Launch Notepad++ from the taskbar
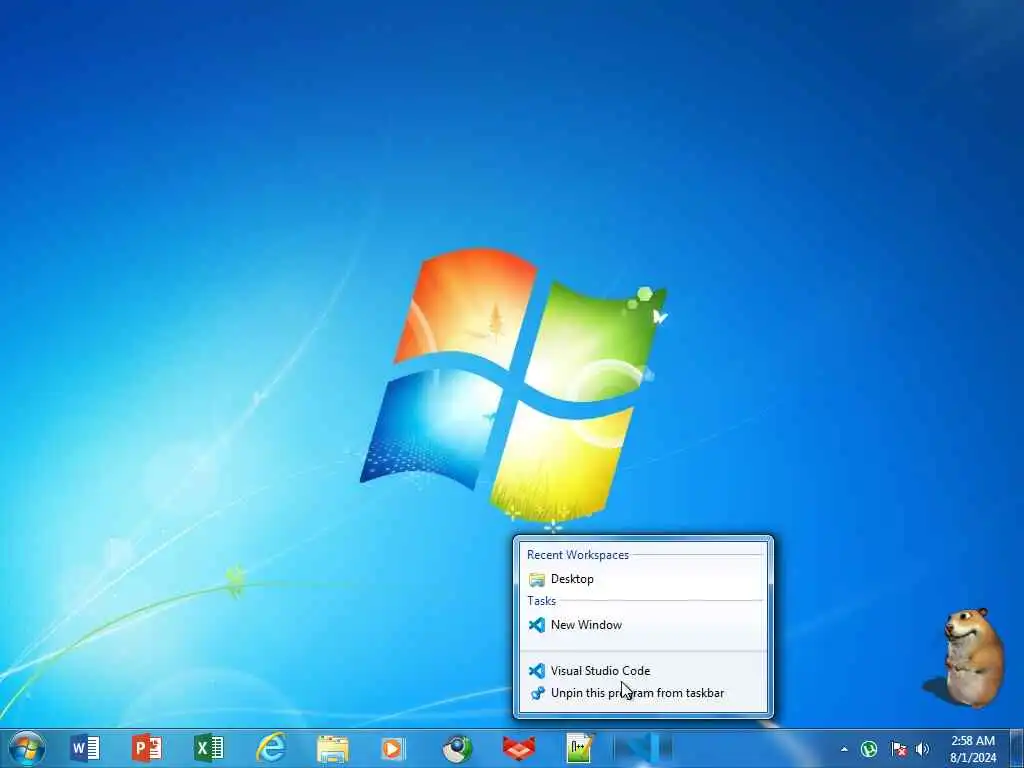Image resolution: width=1024 pixels, height=768 pixels. [x=581, y=748]
